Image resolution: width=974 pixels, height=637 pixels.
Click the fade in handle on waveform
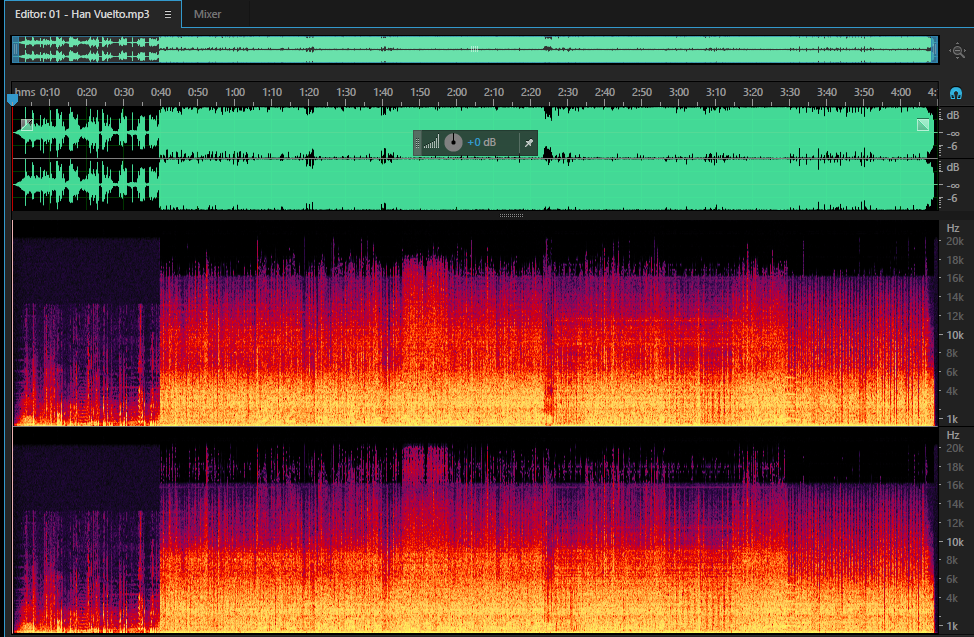(27, 124)
